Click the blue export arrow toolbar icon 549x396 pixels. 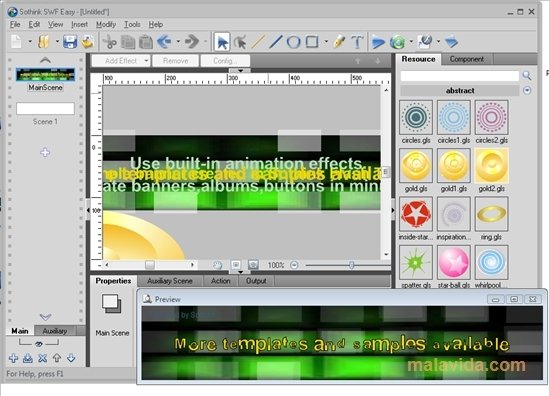(x=452, y=42)
